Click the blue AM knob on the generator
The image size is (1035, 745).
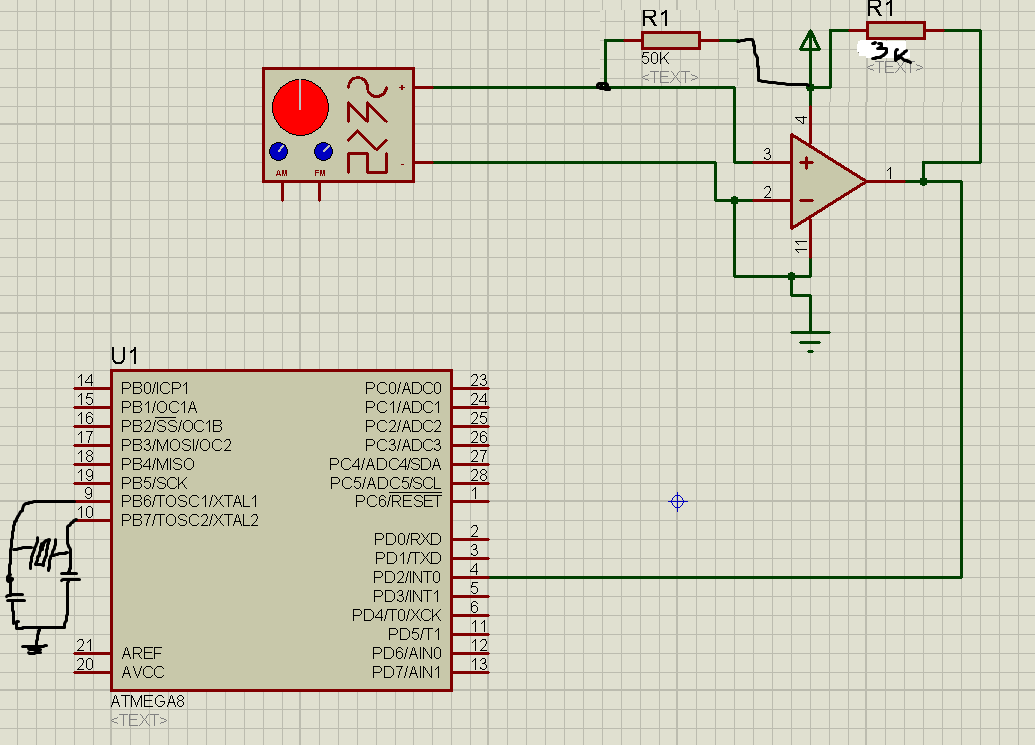[278, 152]
